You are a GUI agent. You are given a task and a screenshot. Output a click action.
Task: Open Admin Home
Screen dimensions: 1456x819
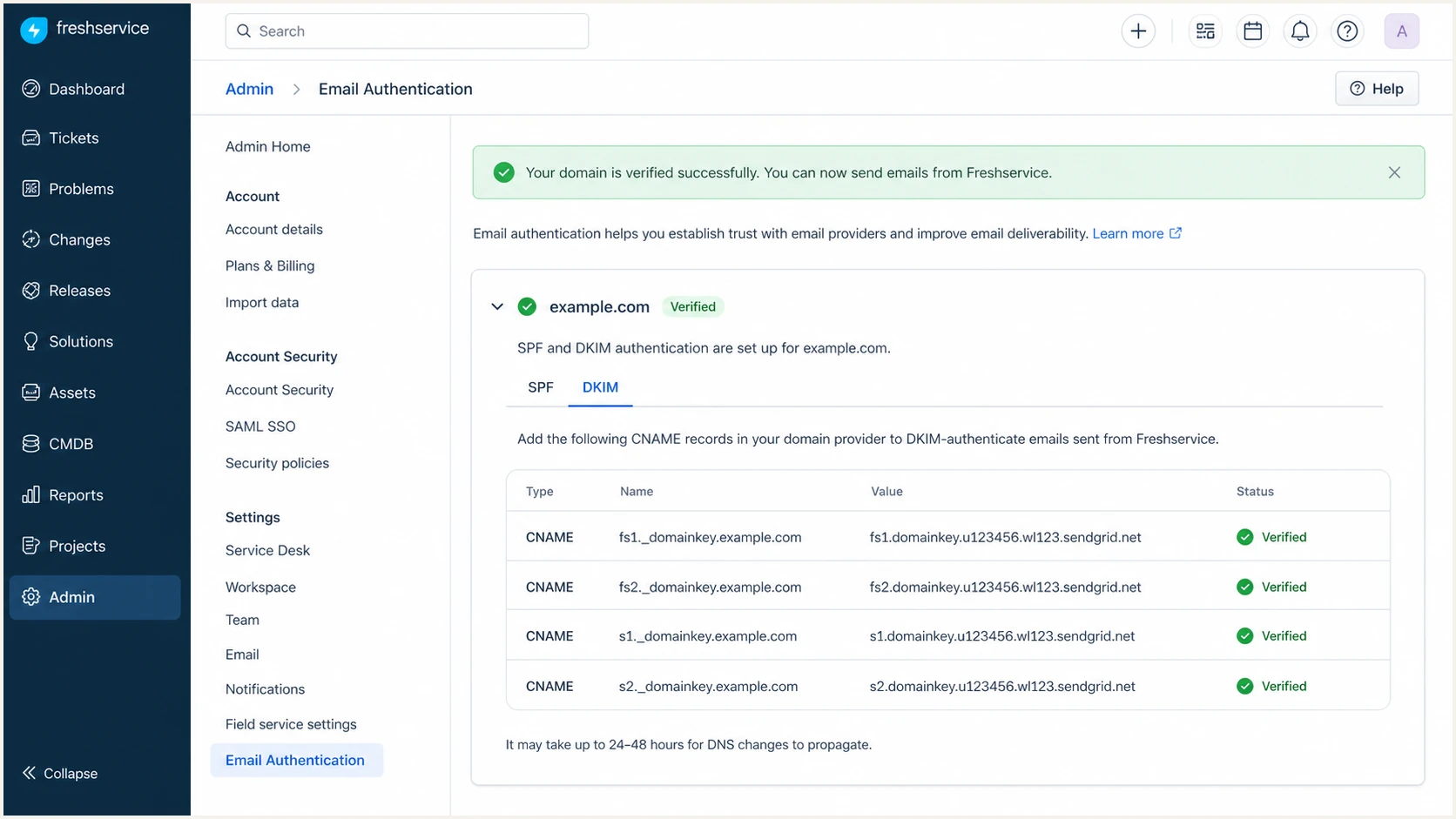(x=267, y=146)
